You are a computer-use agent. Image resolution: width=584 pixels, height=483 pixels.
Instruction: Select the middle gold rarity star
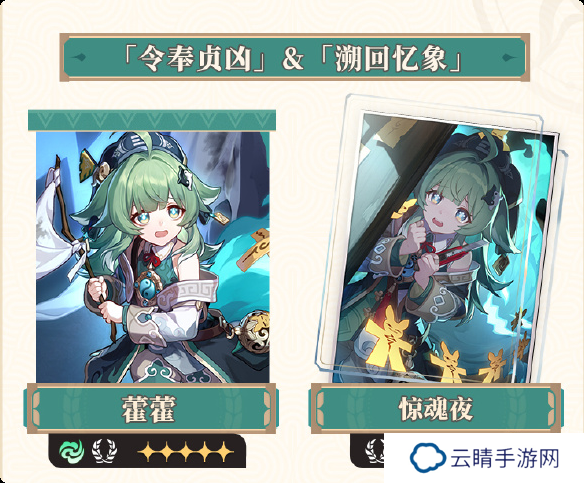click(x=185, y=452)
